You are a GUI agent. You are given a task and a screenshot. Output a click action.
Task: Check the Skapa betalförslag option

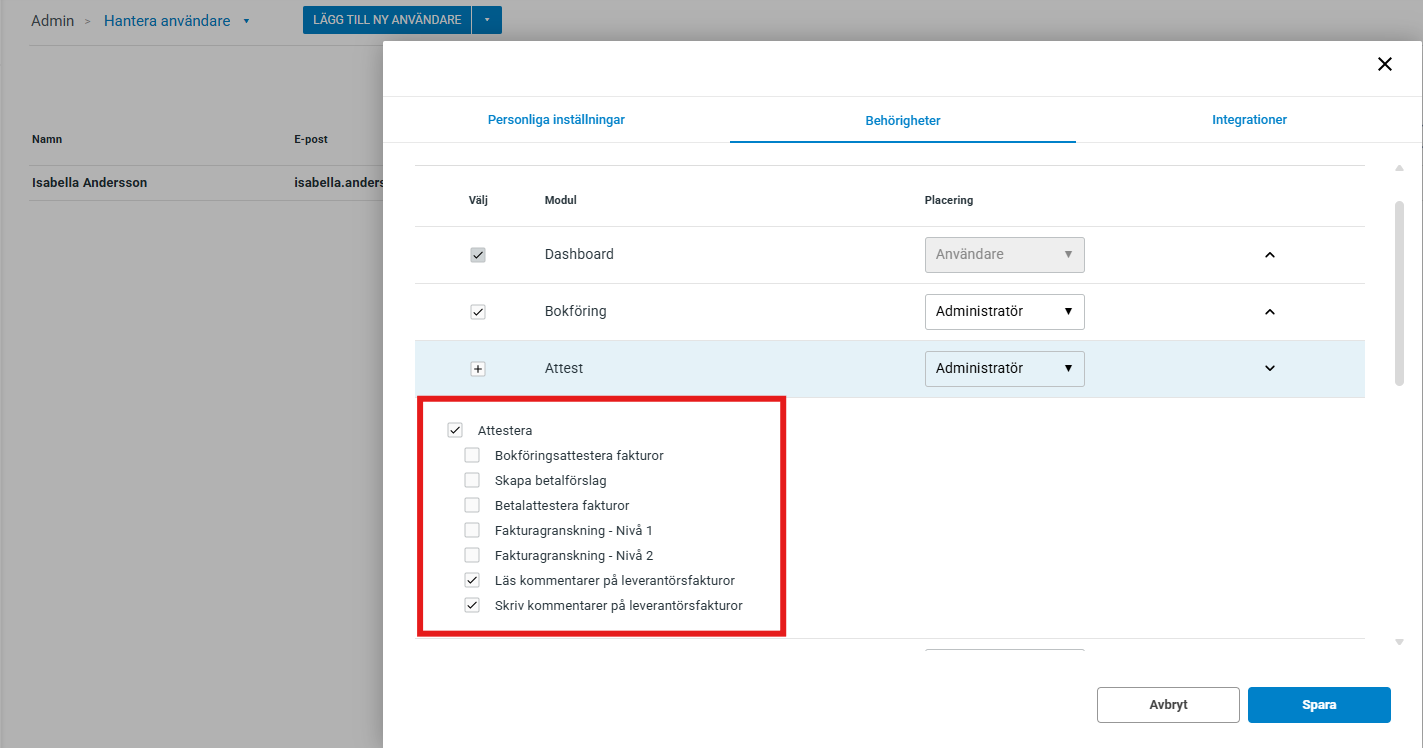coord(472,481)
